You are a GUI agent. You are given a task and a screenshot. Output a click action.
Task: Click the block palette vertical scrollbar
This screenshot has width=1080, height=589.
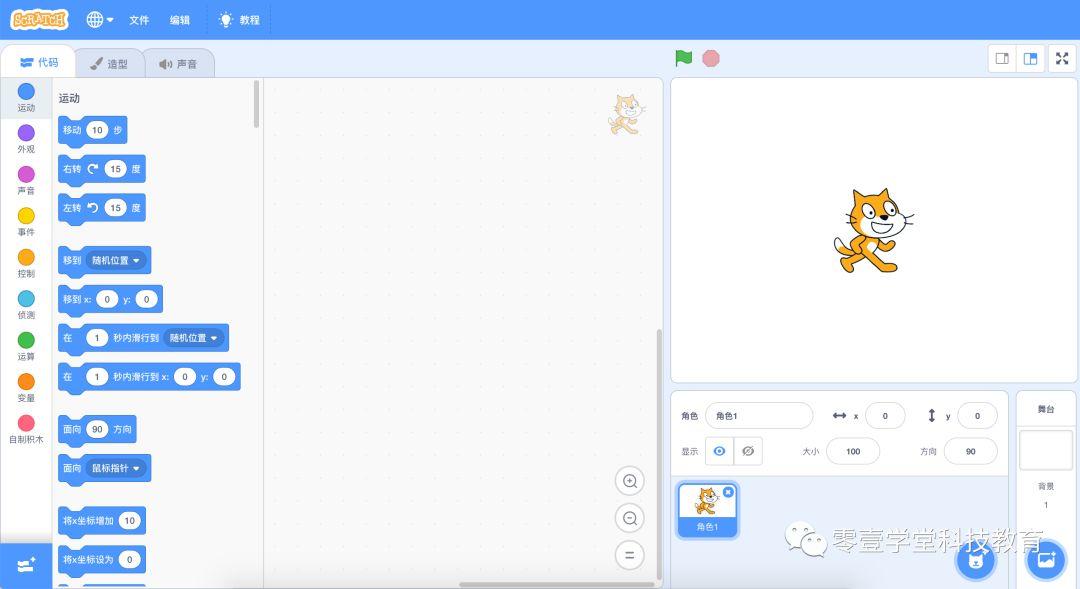click(x=256, y=104)
